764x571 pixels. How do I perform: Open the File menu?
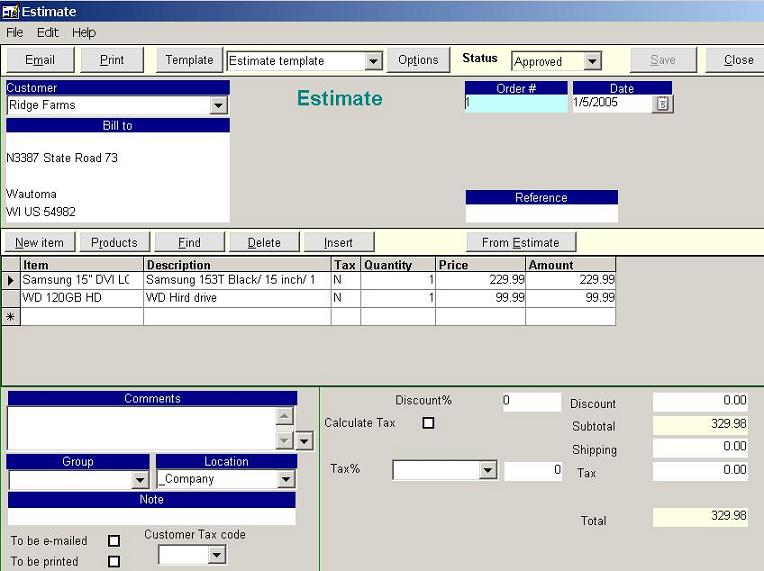(x=15, y=33)
